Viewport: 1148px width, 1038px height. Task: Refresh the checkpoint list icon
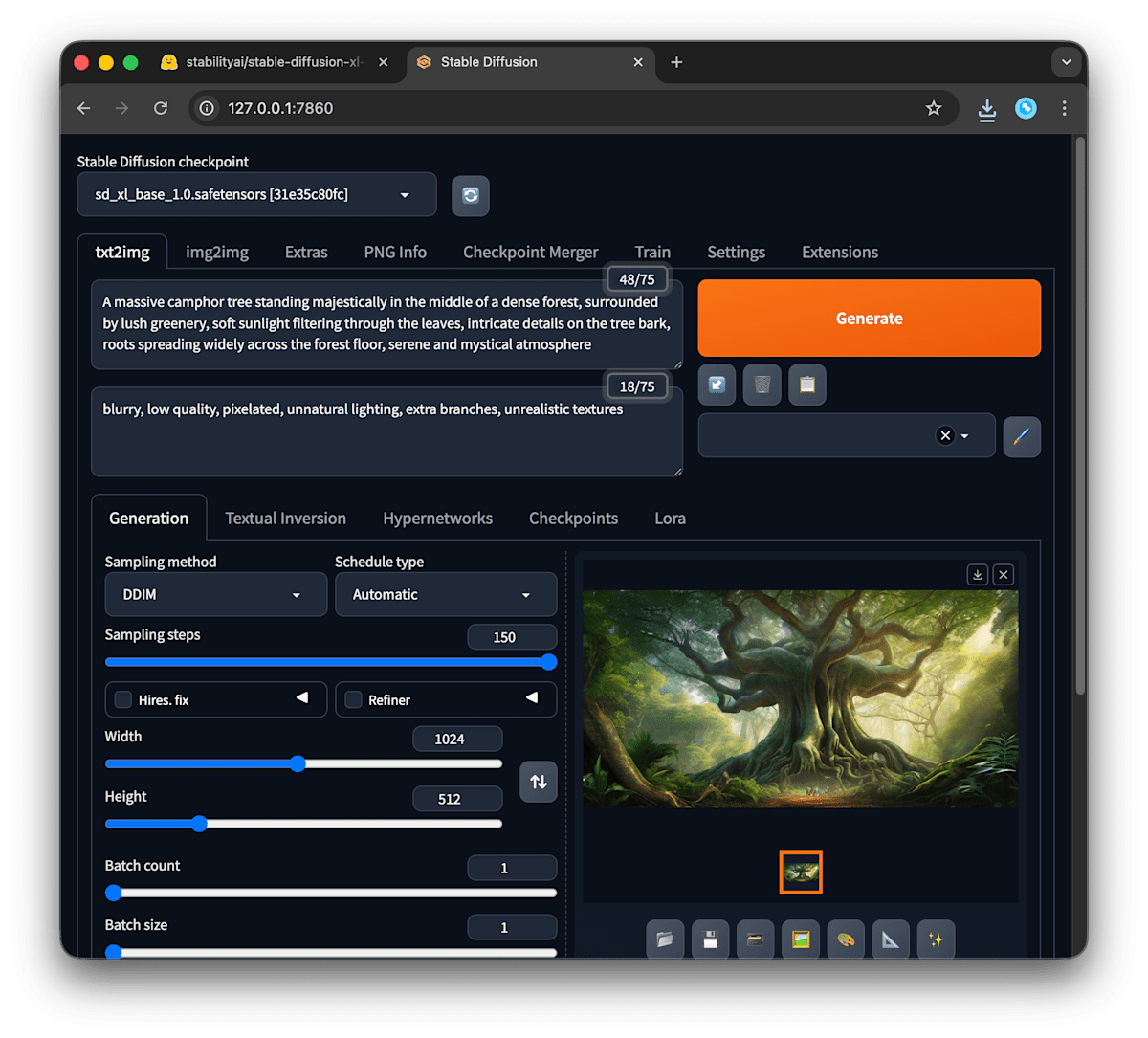(470, 195)
